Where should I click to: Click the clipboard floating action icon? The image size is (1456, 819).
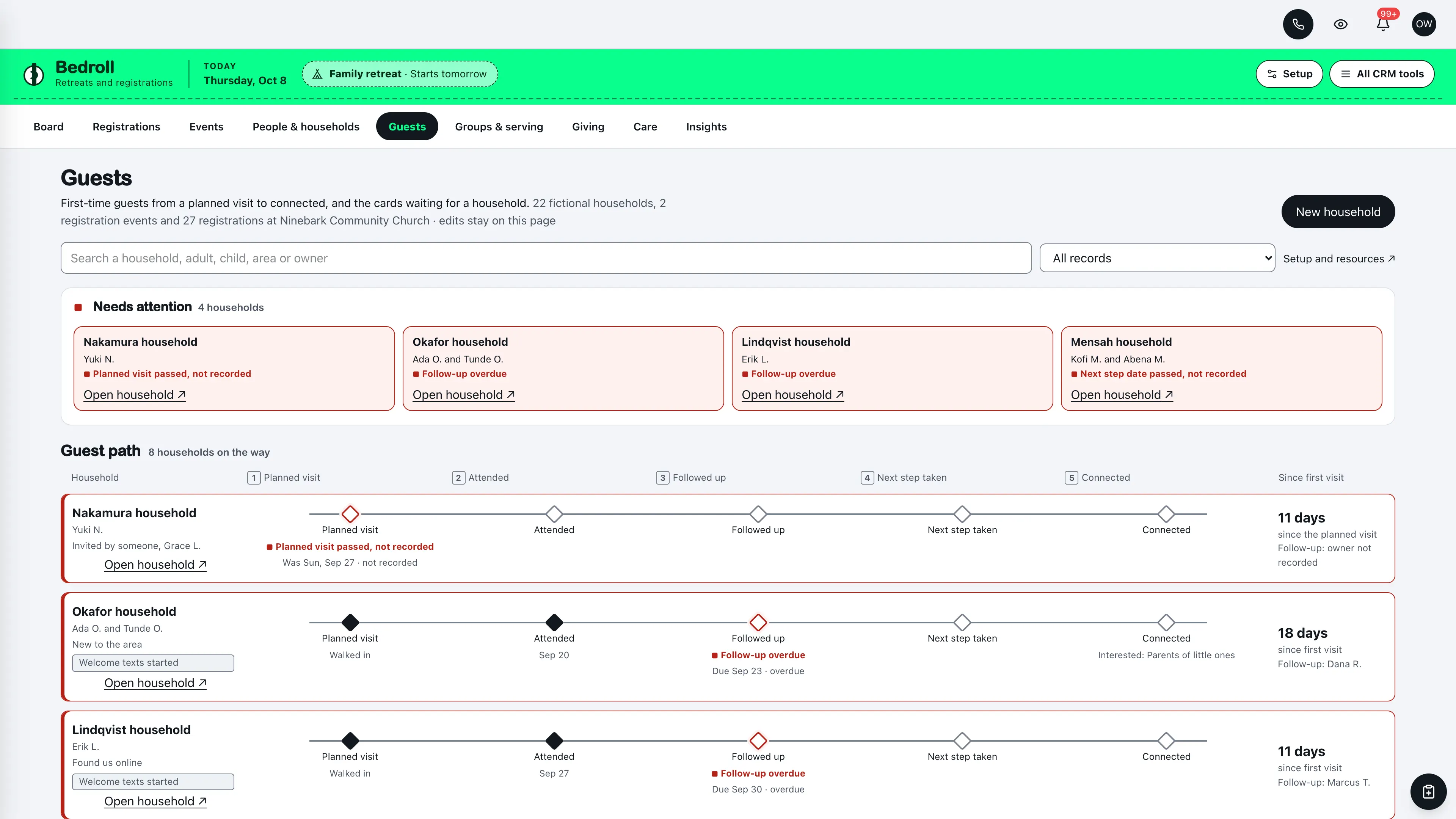tap(1428, 791)
